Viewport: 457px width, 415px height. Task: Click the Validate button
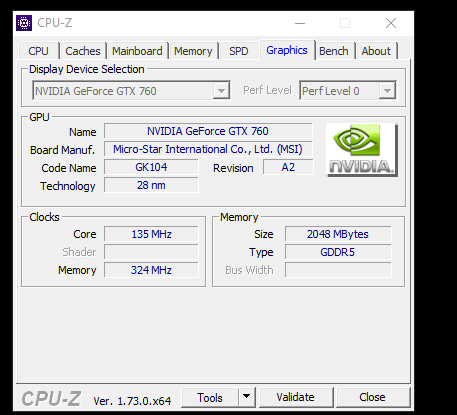coord(296,397)
